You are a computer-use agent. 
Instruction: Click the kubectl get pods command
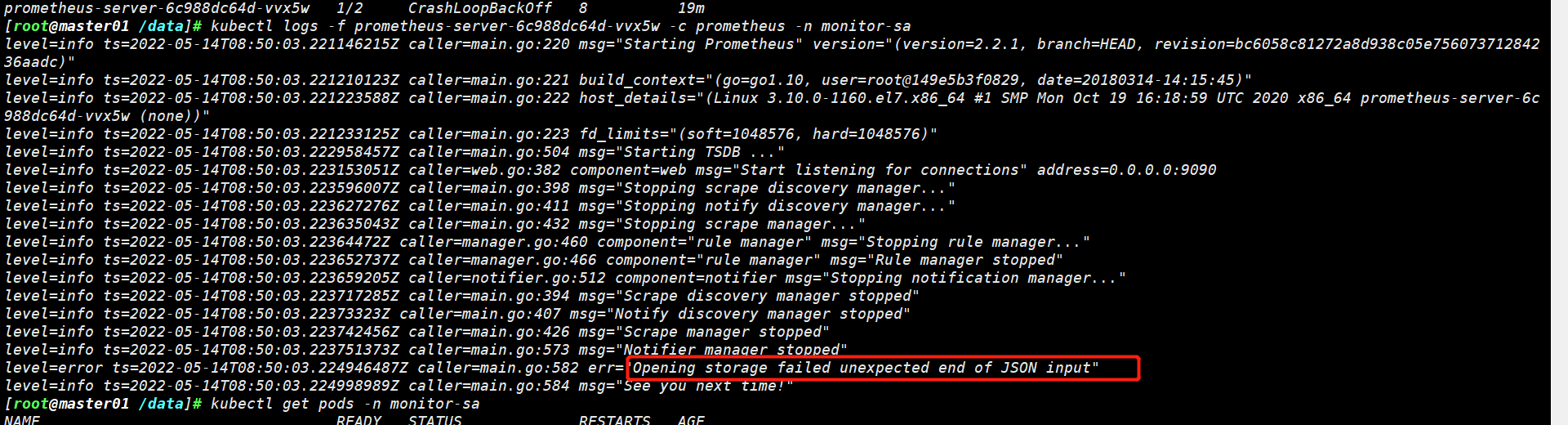coord(345,404)
